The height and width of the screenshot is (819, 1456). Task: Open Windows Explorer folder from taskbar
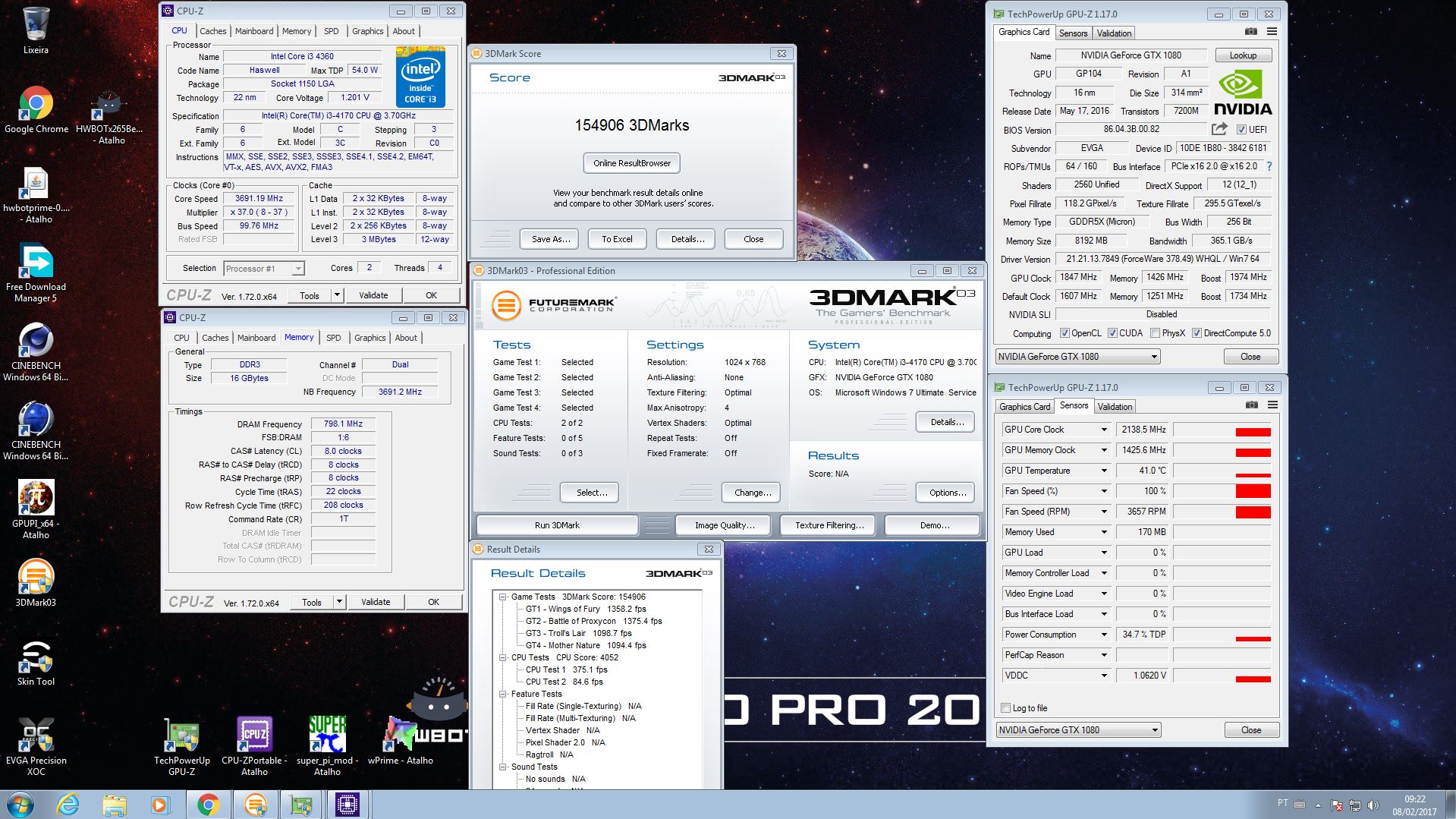pyautogui.click(x=115, y=804)
